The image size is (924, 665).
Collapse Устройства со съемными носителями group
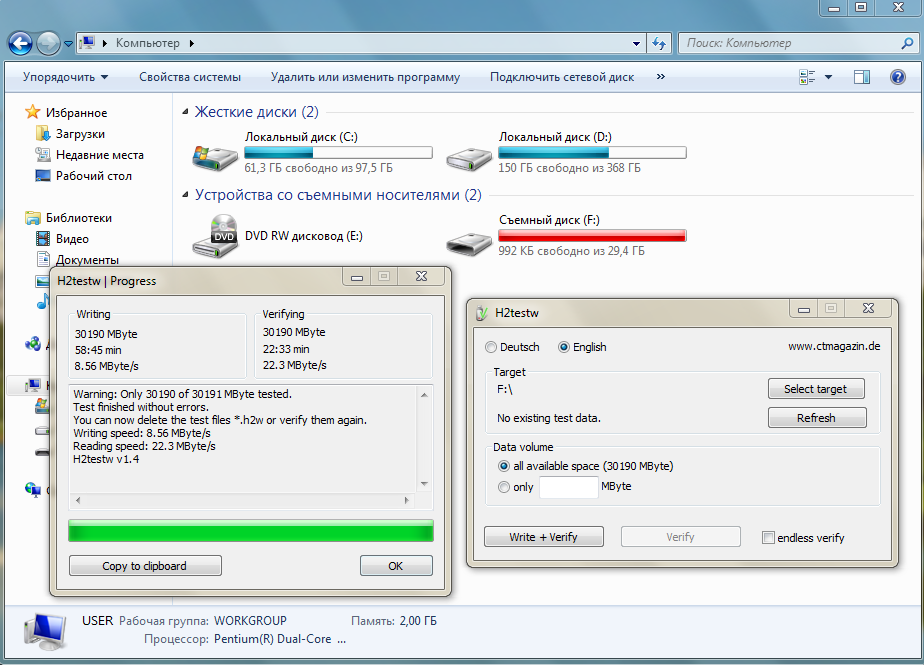185,195
